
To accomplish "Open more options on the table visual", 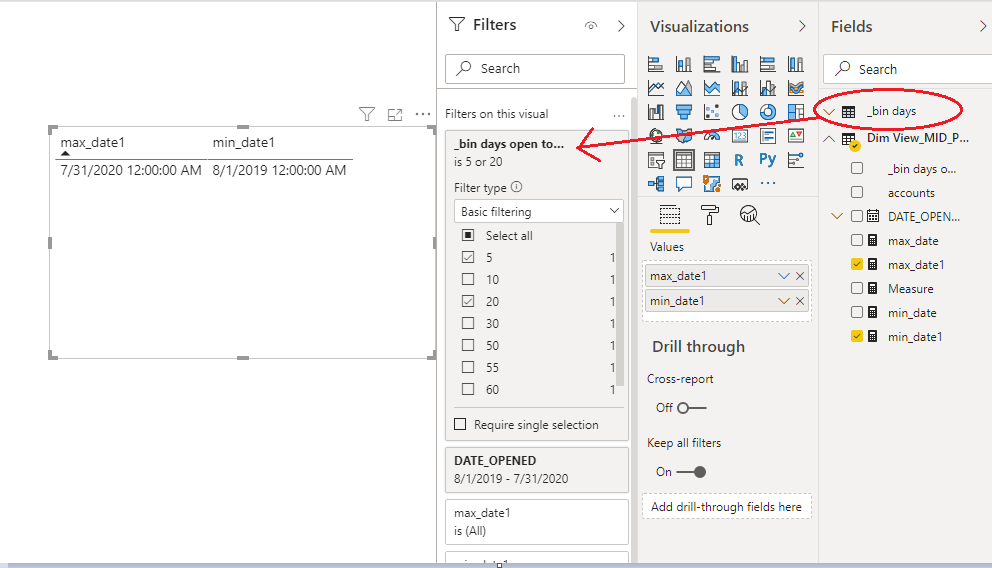I will (x=423, y=114).
